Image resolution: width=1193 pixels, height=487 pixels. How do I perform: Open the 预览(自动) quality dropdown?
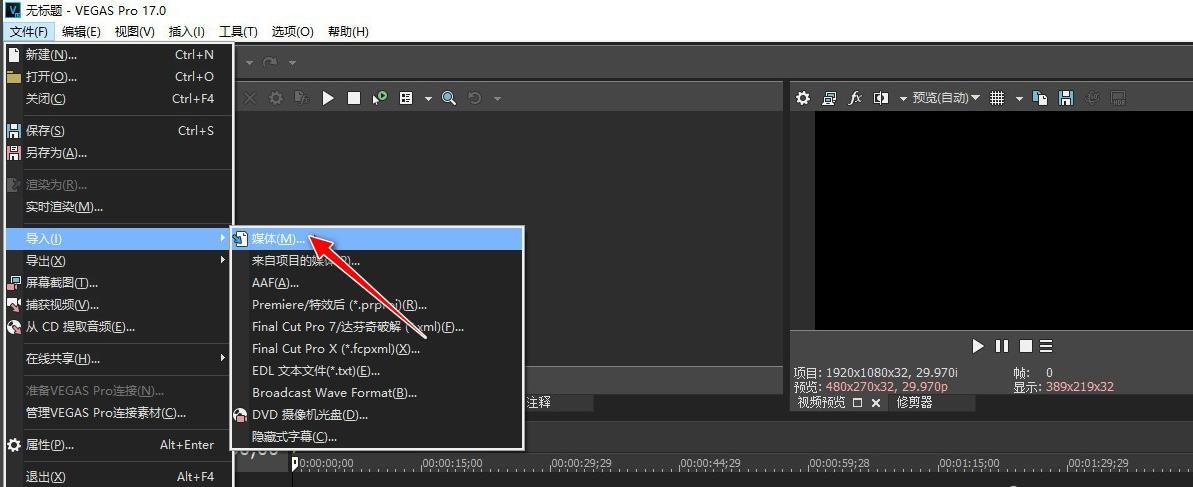[946, 98]
